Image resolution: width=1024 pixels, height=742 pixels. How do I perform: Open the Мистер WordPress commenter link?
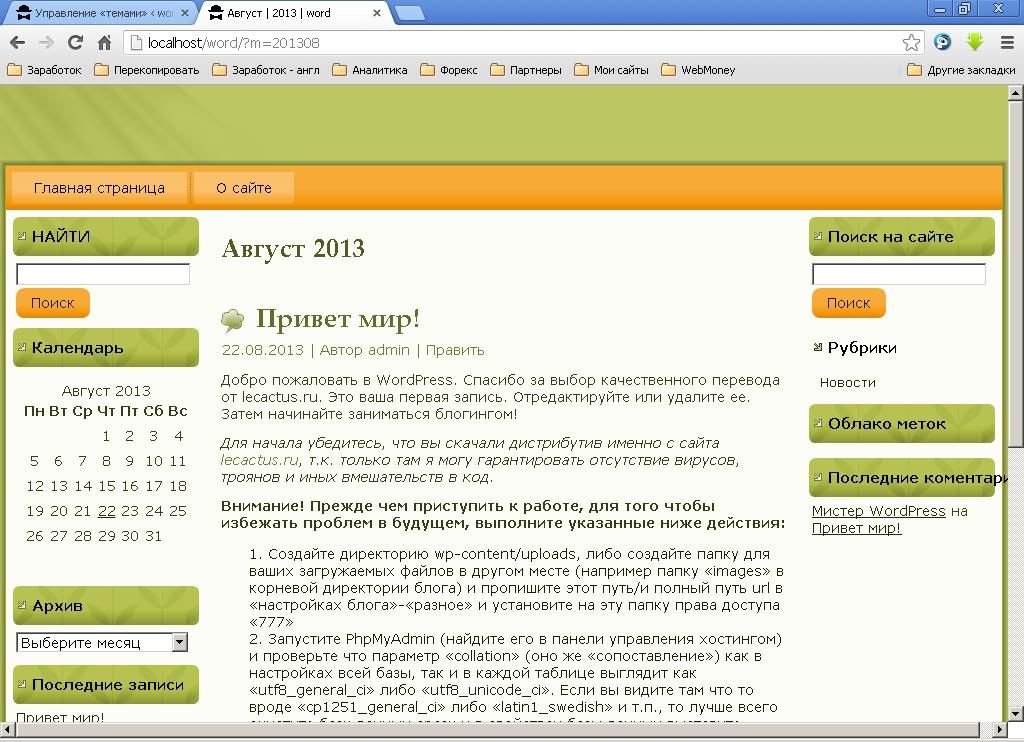[x=878, y=511]
